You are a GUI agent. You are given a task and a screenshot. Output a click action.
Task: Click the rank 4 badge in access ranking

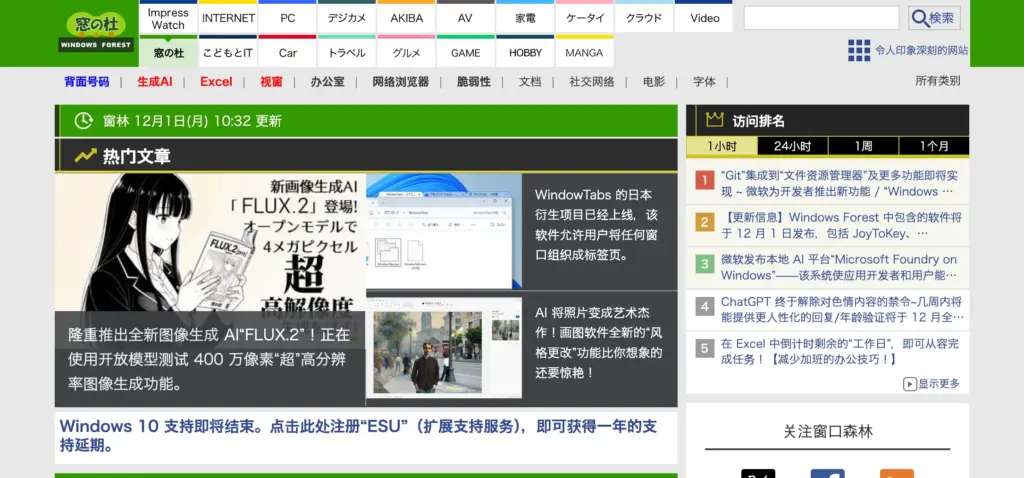coord(705,306)
